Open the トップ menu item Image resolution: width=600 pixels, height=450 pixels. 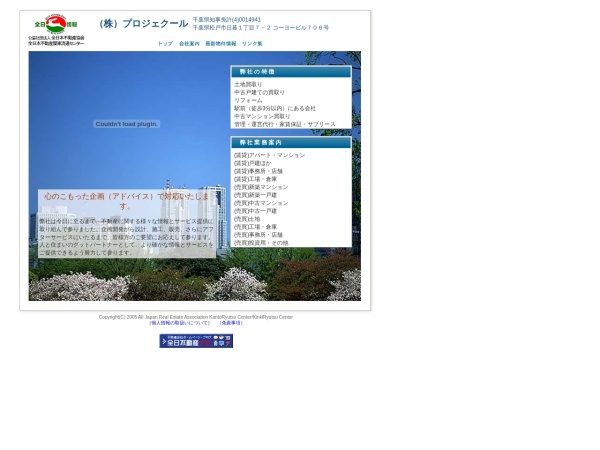tap(165, 44)
